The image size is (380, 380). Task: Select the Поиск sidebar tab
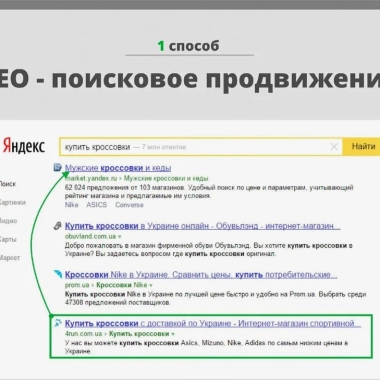tap(8, 184)
